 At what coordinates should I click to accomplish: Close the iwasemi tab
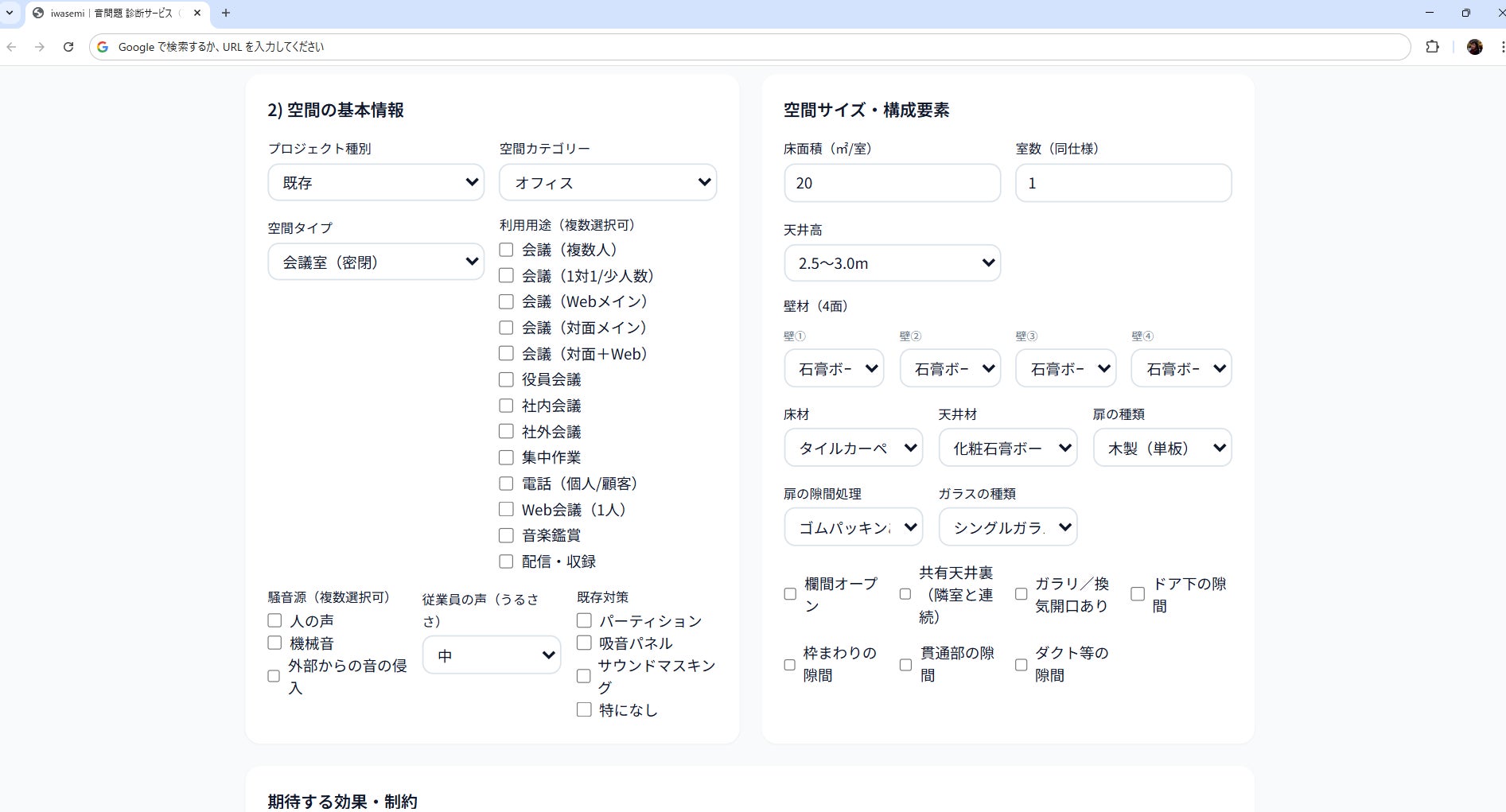(x=197, y=13)
